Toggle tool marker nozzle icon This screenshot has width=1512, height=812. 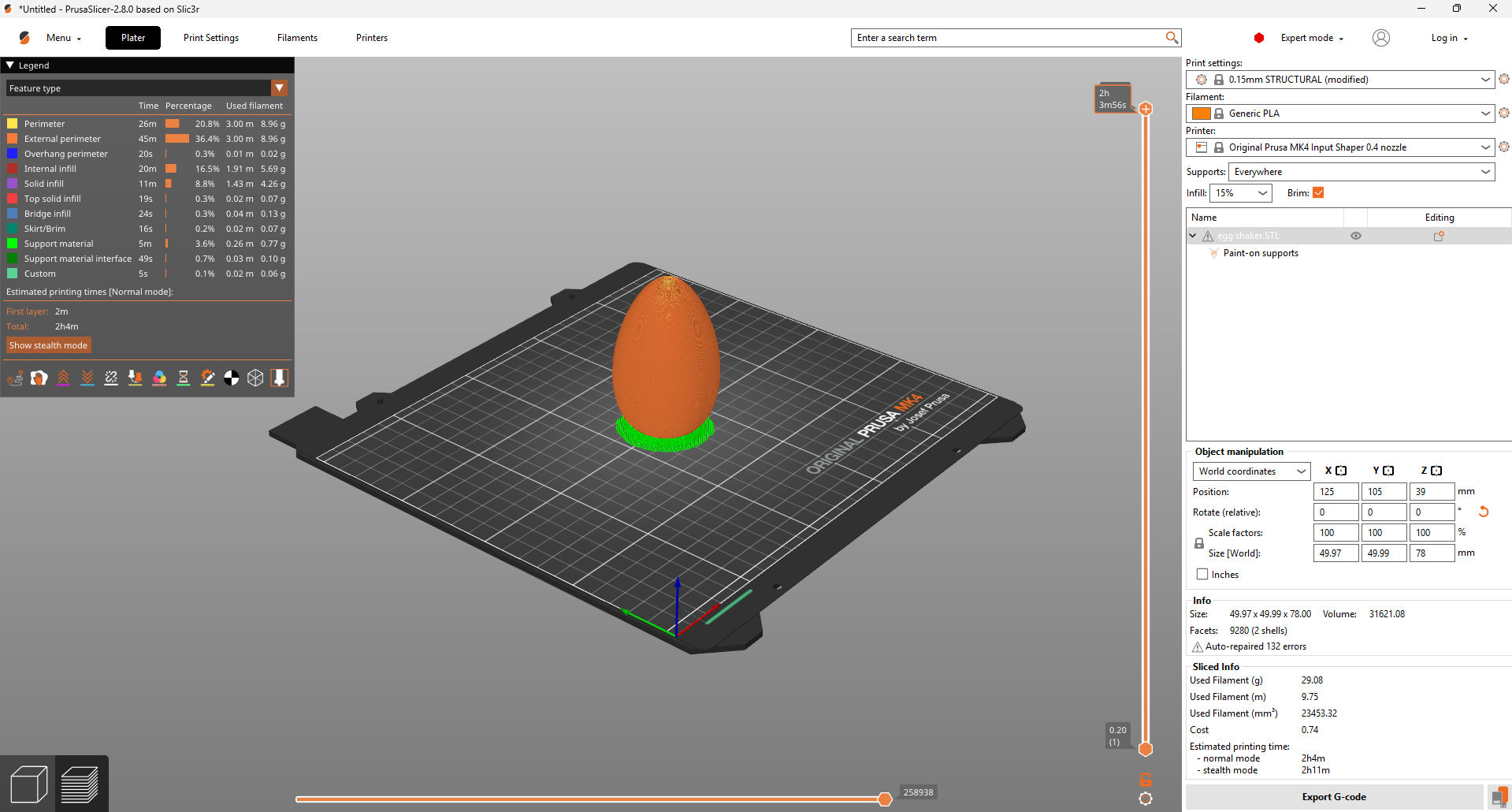point(280,378)
